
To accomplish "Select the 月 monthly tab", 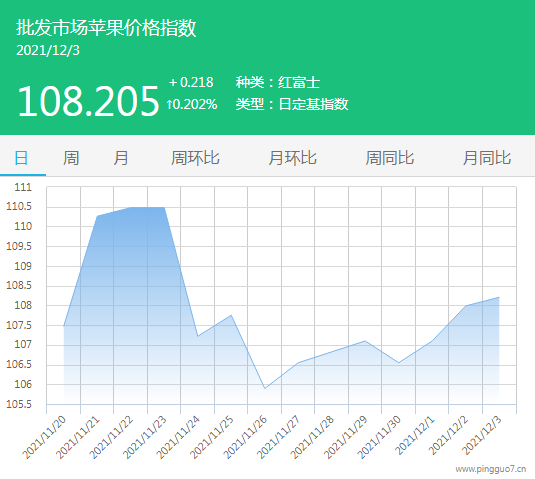I will [121, 158].
